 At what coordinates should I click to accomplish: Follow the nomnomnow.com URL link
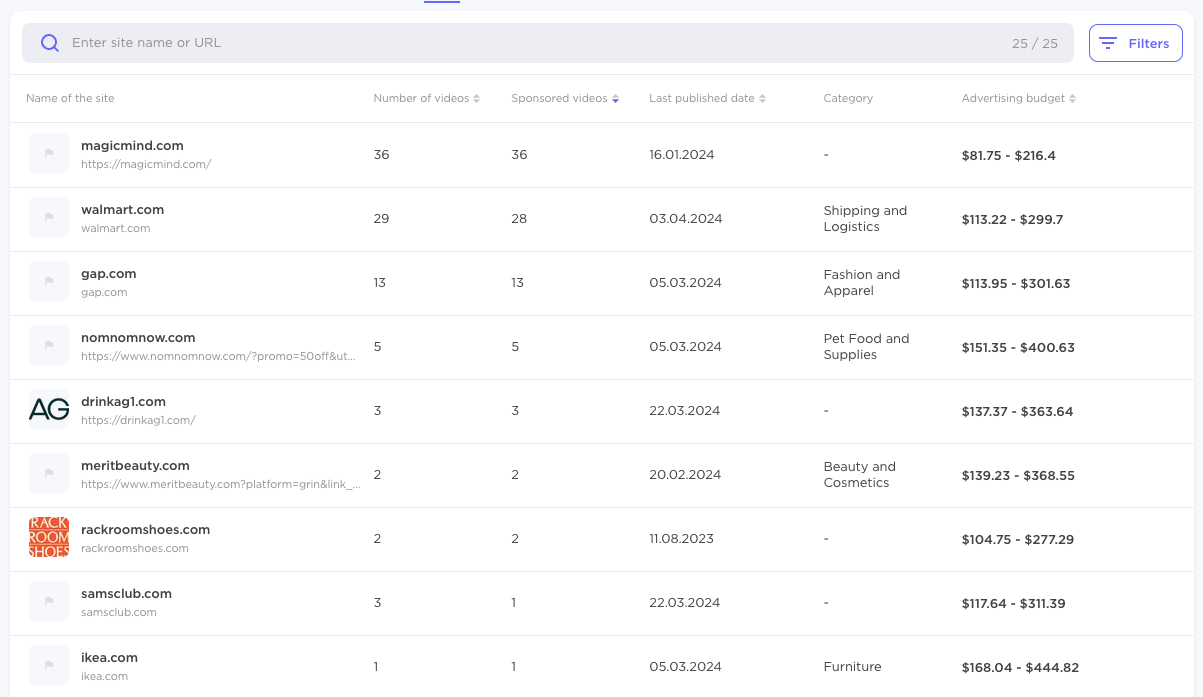tap(216, 356)
